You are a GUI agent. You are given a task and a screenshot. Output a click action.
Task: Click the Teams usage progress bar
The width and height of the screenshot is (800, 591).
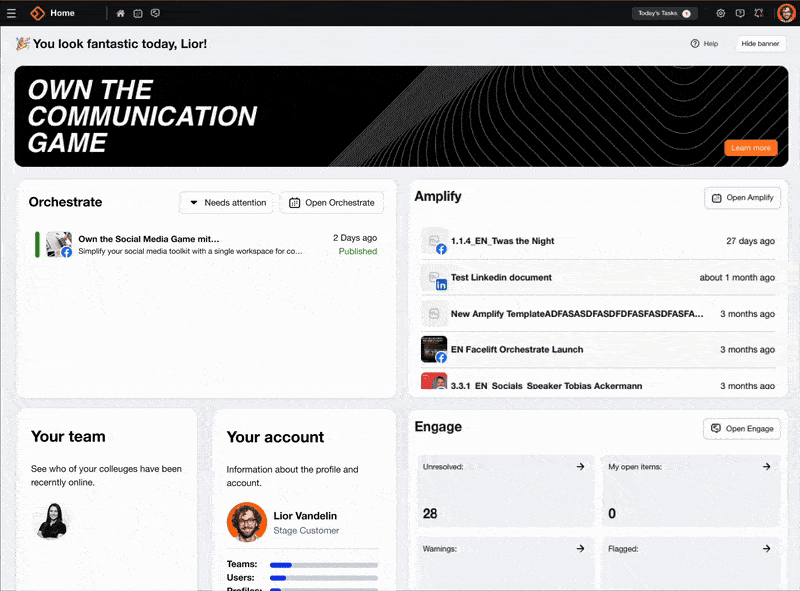click(x=324, y=565)
